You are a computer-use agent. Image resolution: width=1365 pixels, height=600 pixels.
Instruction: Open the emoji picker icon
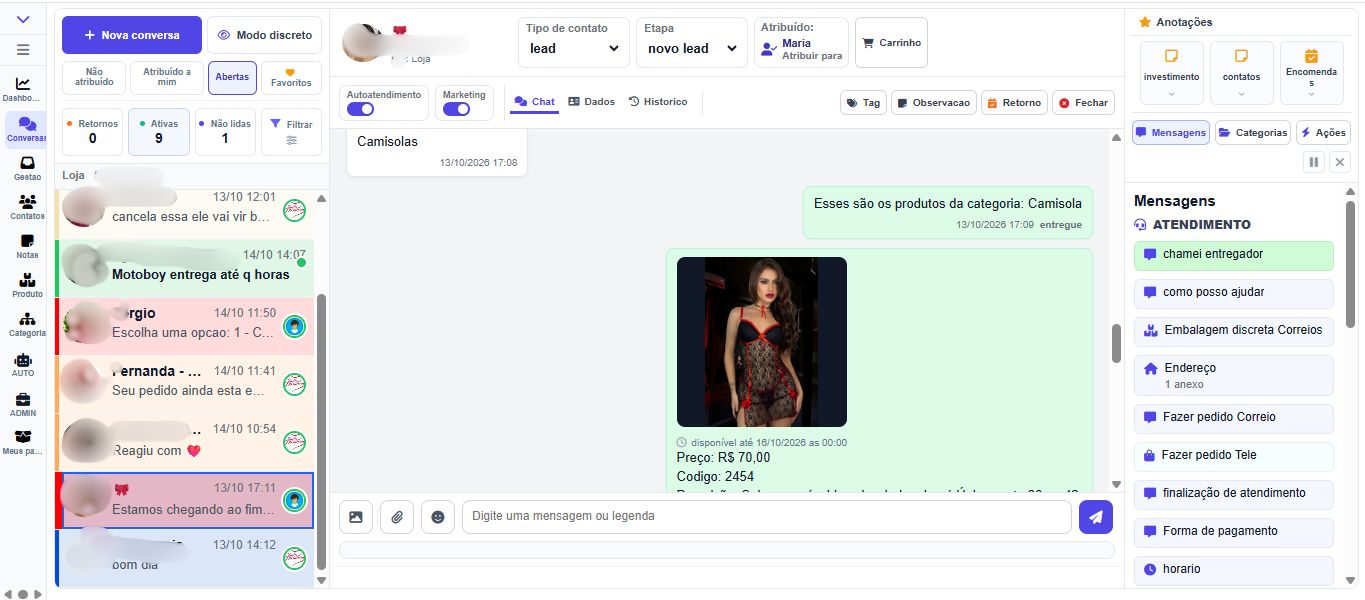[438, 517]
